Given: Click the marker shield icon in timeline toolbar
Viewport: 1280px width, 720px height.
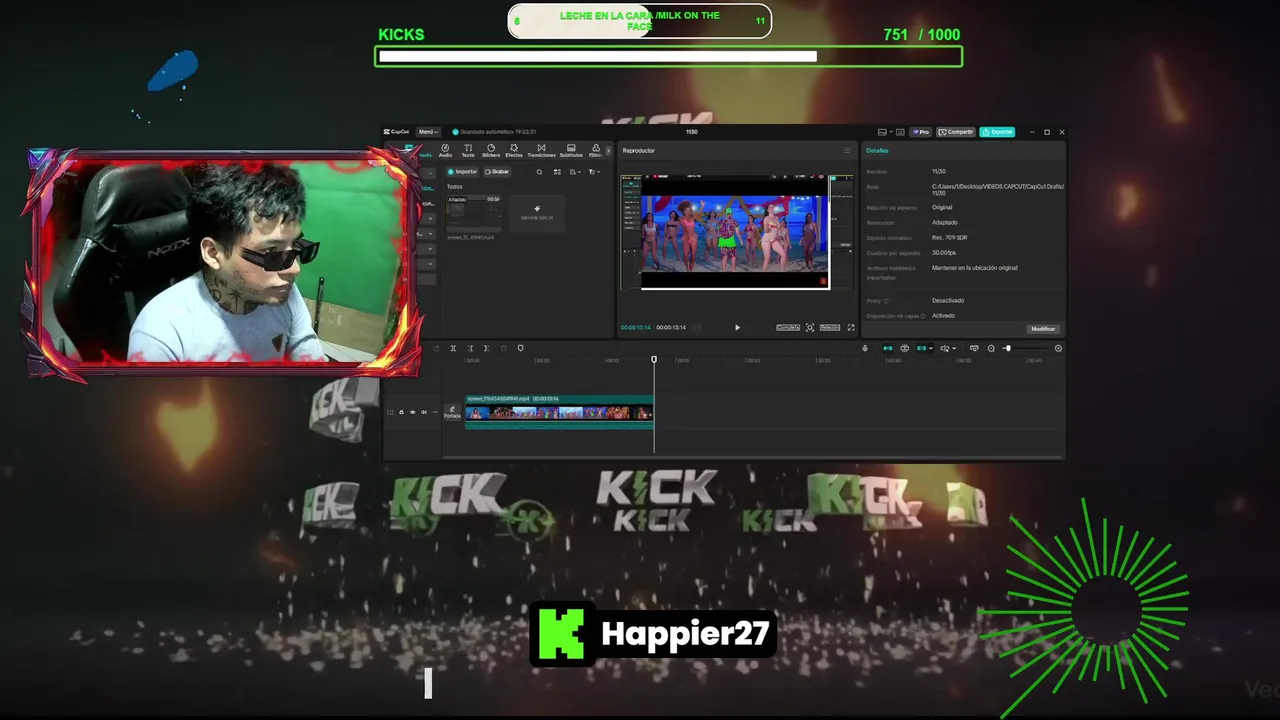Looking at the screenshot, I should (x=520, y=348).
